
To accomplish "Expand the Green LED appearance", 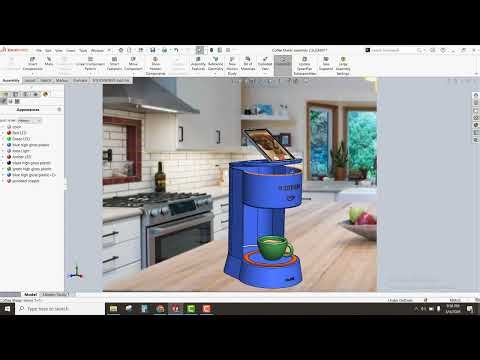I will [3, 139].
